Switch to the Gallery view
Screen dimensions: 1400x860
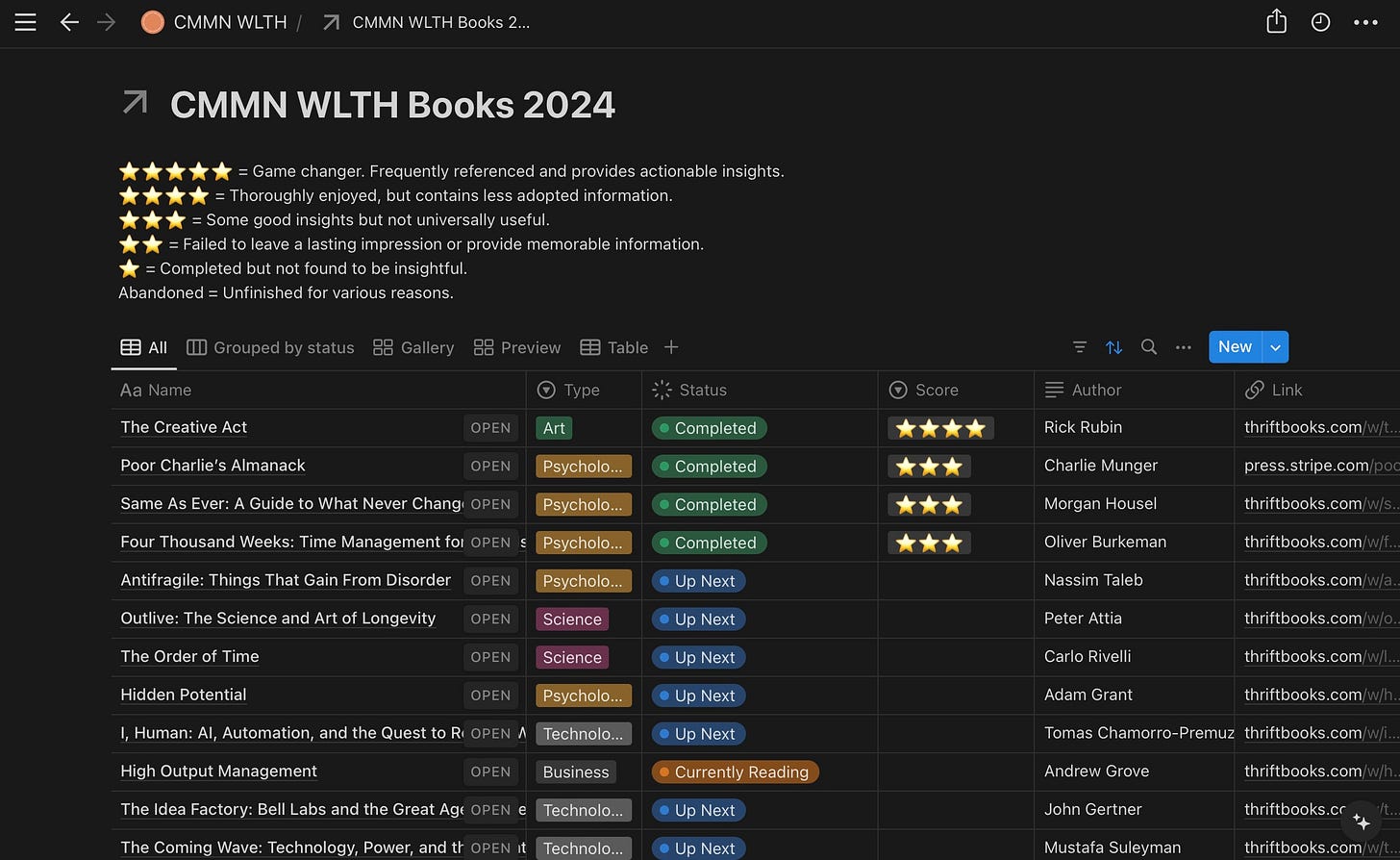(413, 347)
